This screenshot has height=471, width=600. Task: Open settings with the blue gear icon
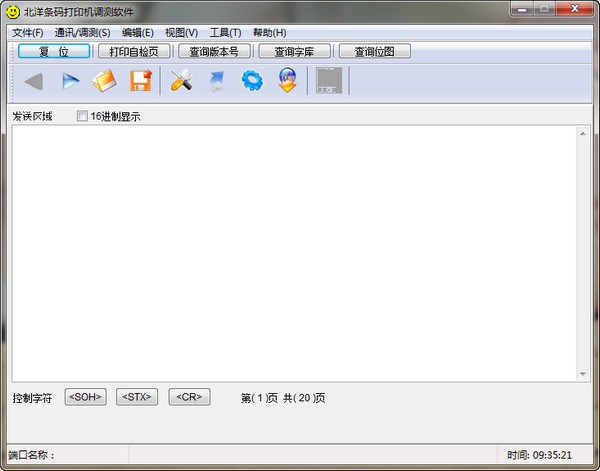click(252, 80)
